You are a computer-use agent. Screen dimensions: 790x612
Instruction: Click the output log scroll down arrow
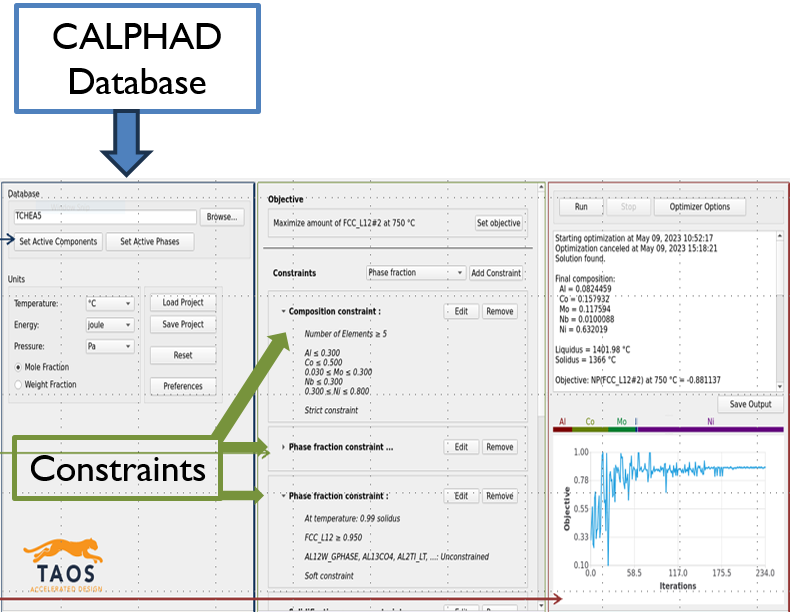pyautogui.click(x=780, y=387)
